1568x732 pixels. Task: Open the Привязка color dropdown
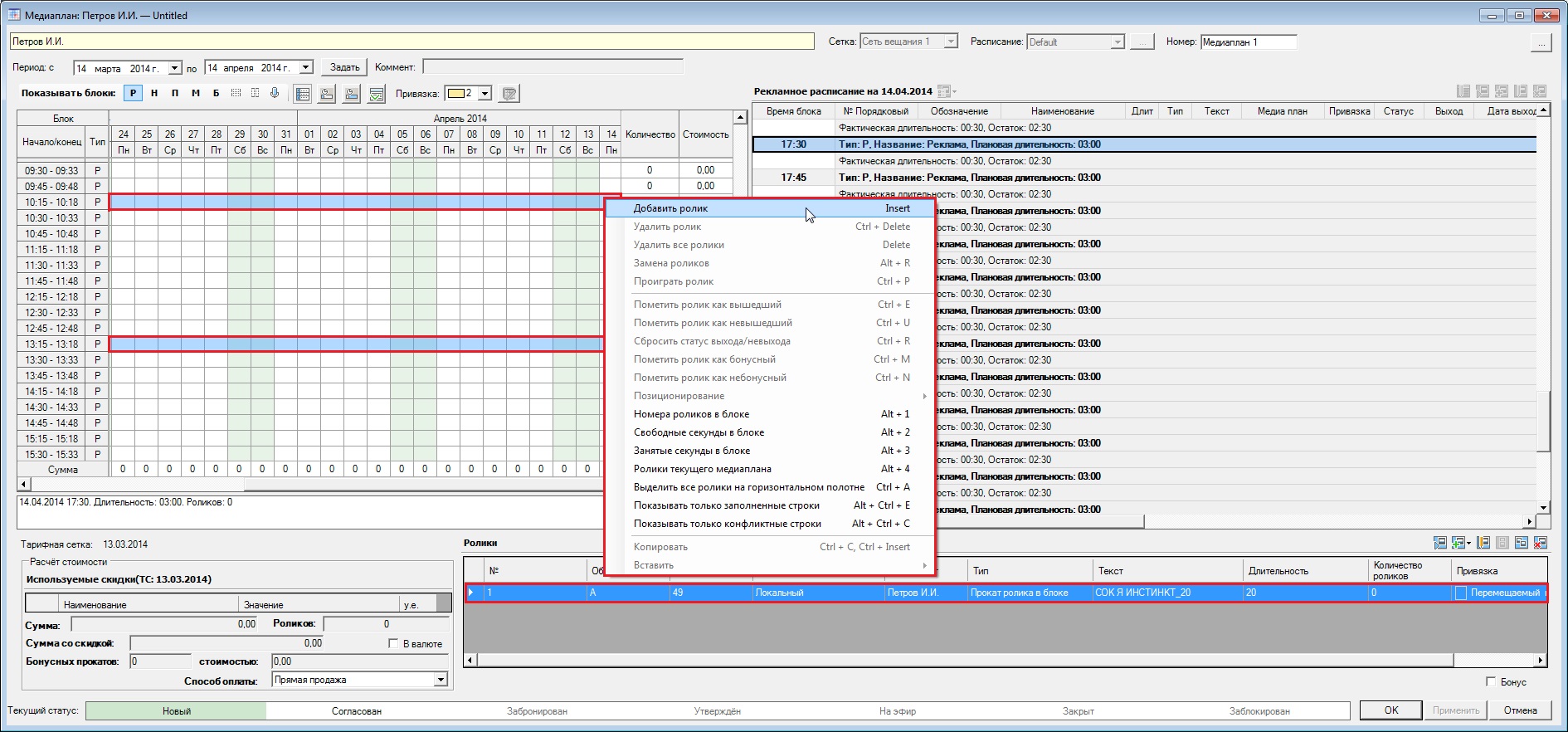485,93
